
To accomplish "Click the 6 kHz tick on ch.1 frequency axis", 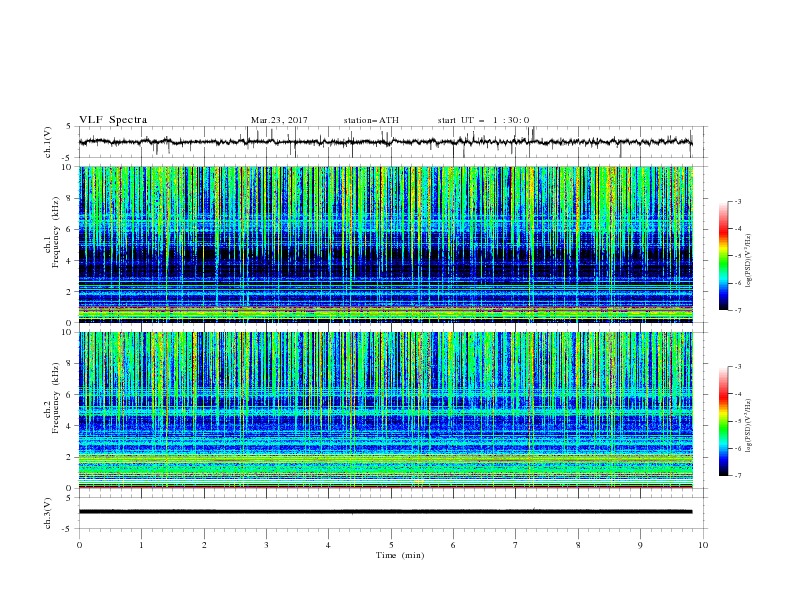I will pos(69,229).
